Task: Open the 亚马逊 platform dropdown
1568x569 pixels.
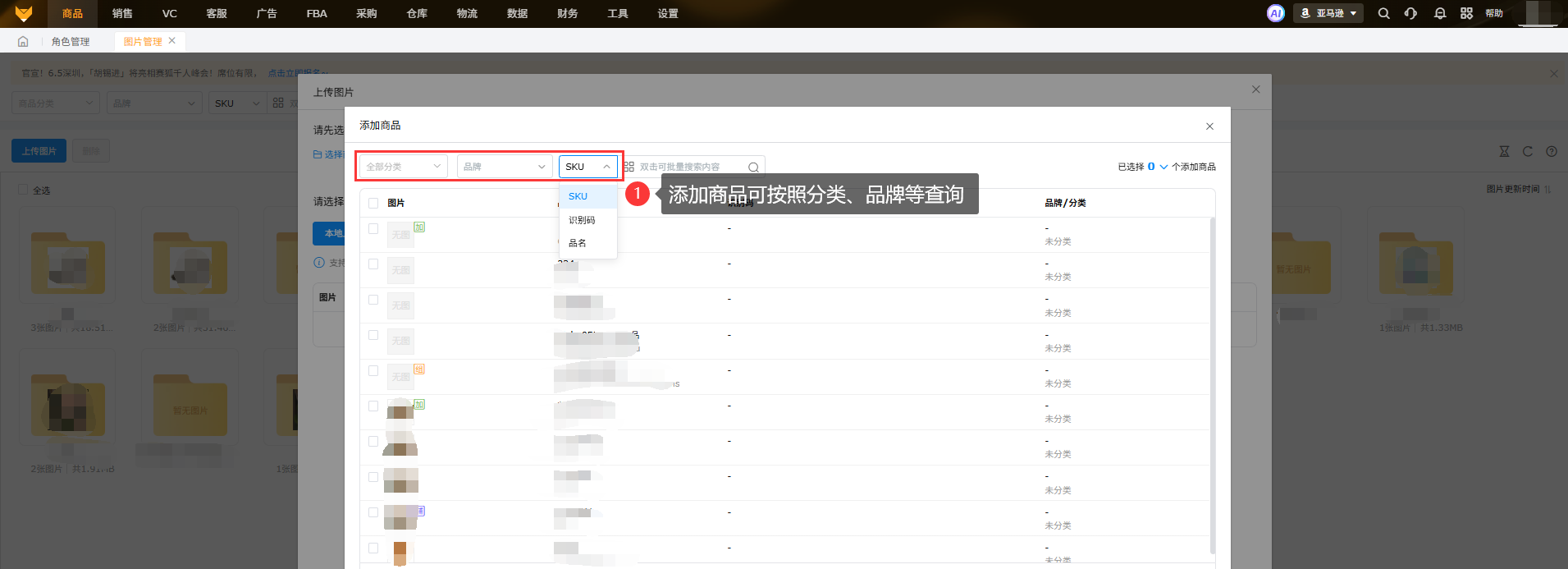Action: 1328,13
